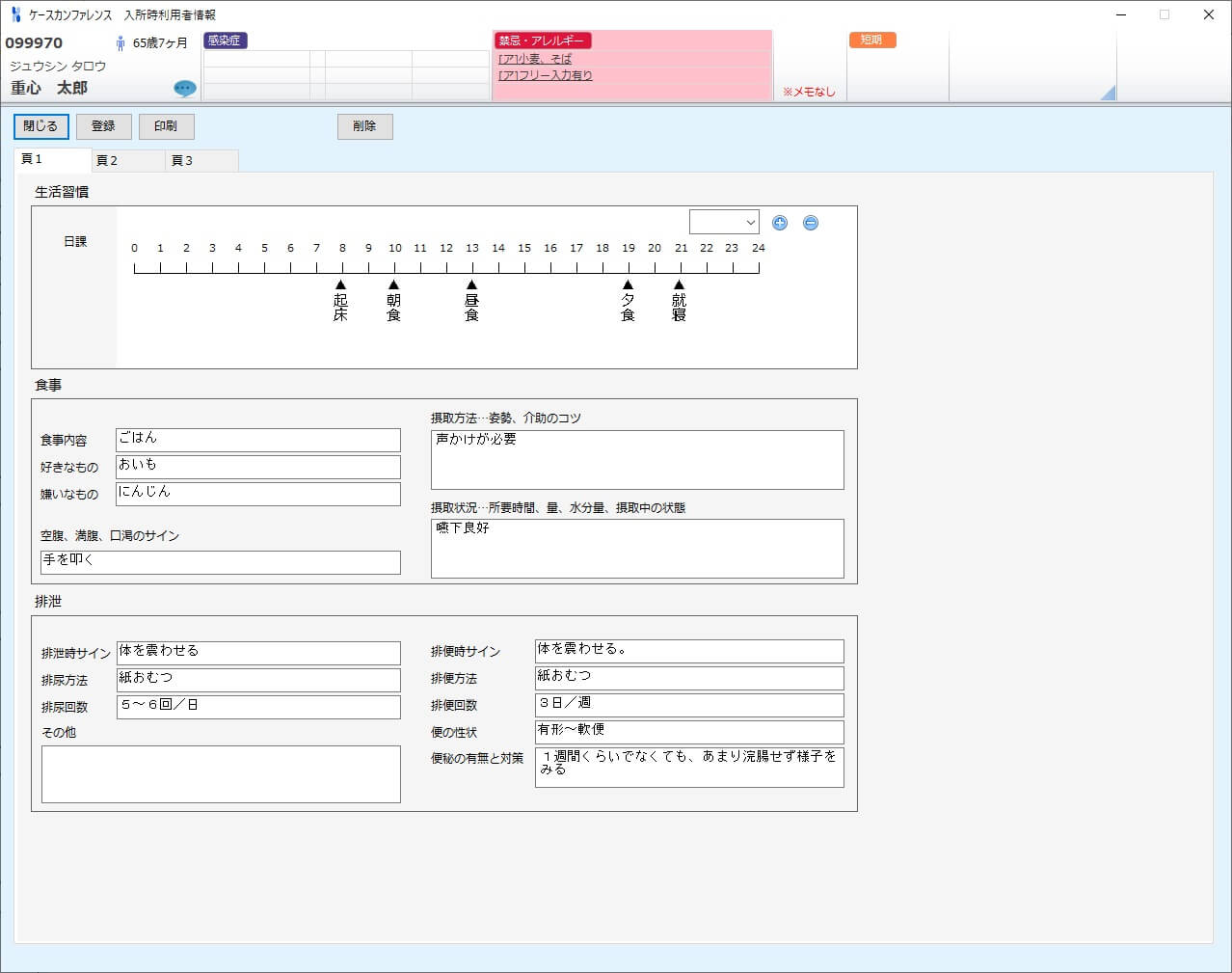1232x973 pixels.
Task: Open the フリー入力有り allergy link
Action: (546, 75)
